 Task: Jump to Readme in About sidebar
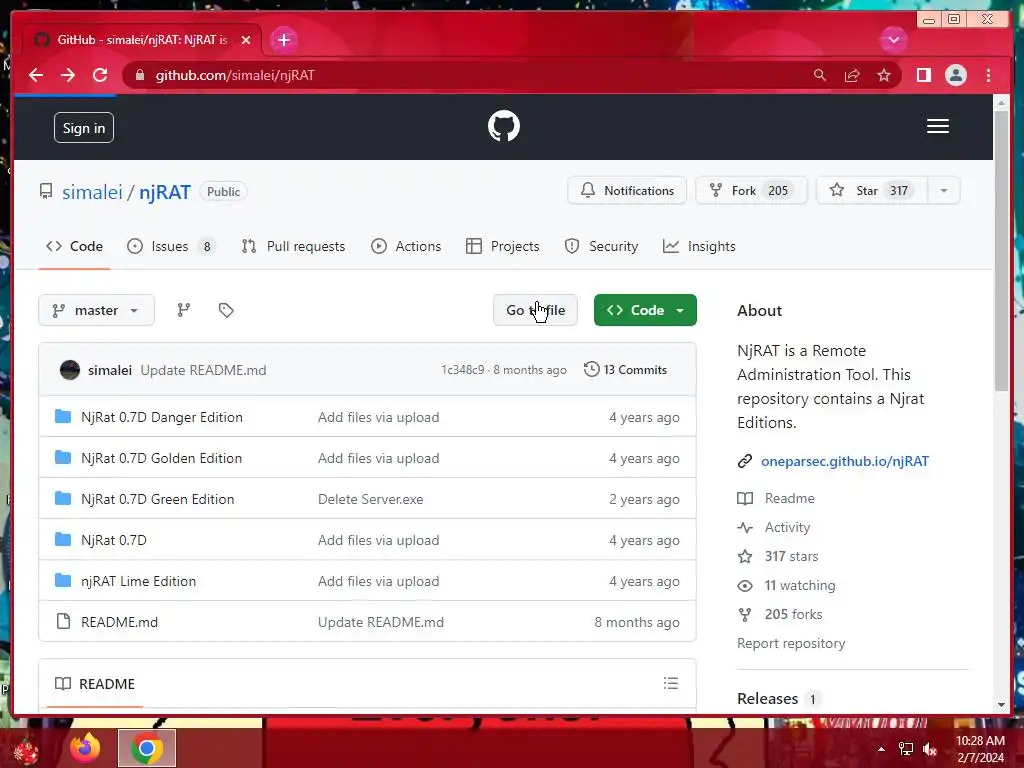[x=776, y=498]
